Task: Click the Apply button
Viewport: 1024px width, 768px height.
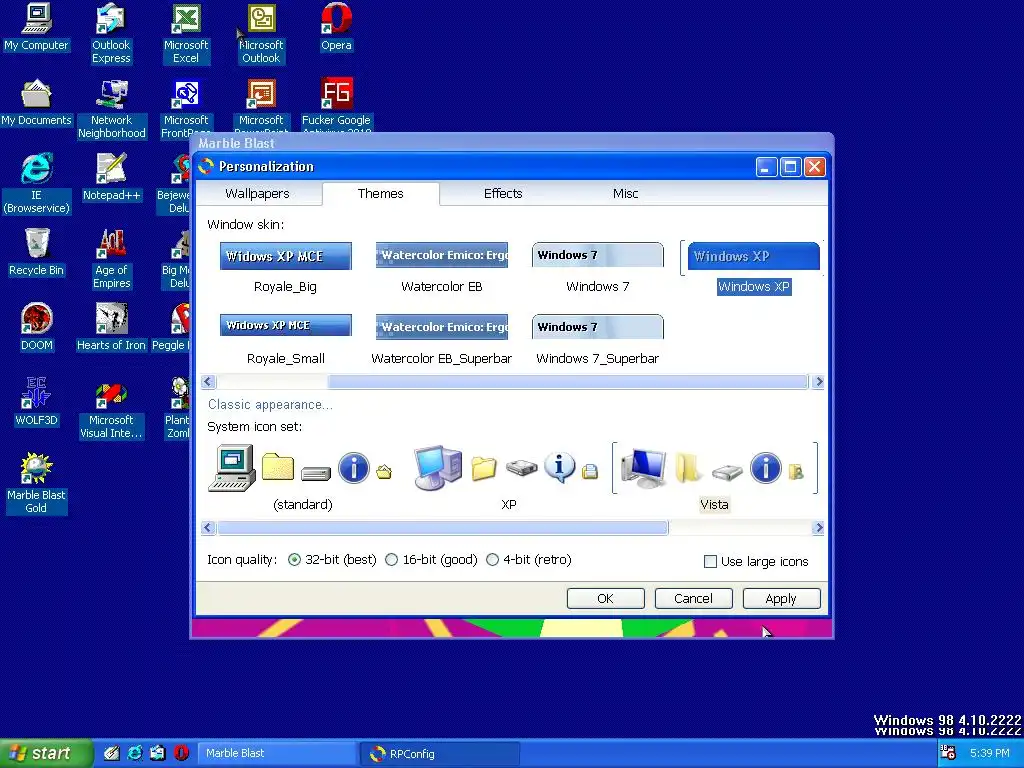Action: click(x=781, y=598)
